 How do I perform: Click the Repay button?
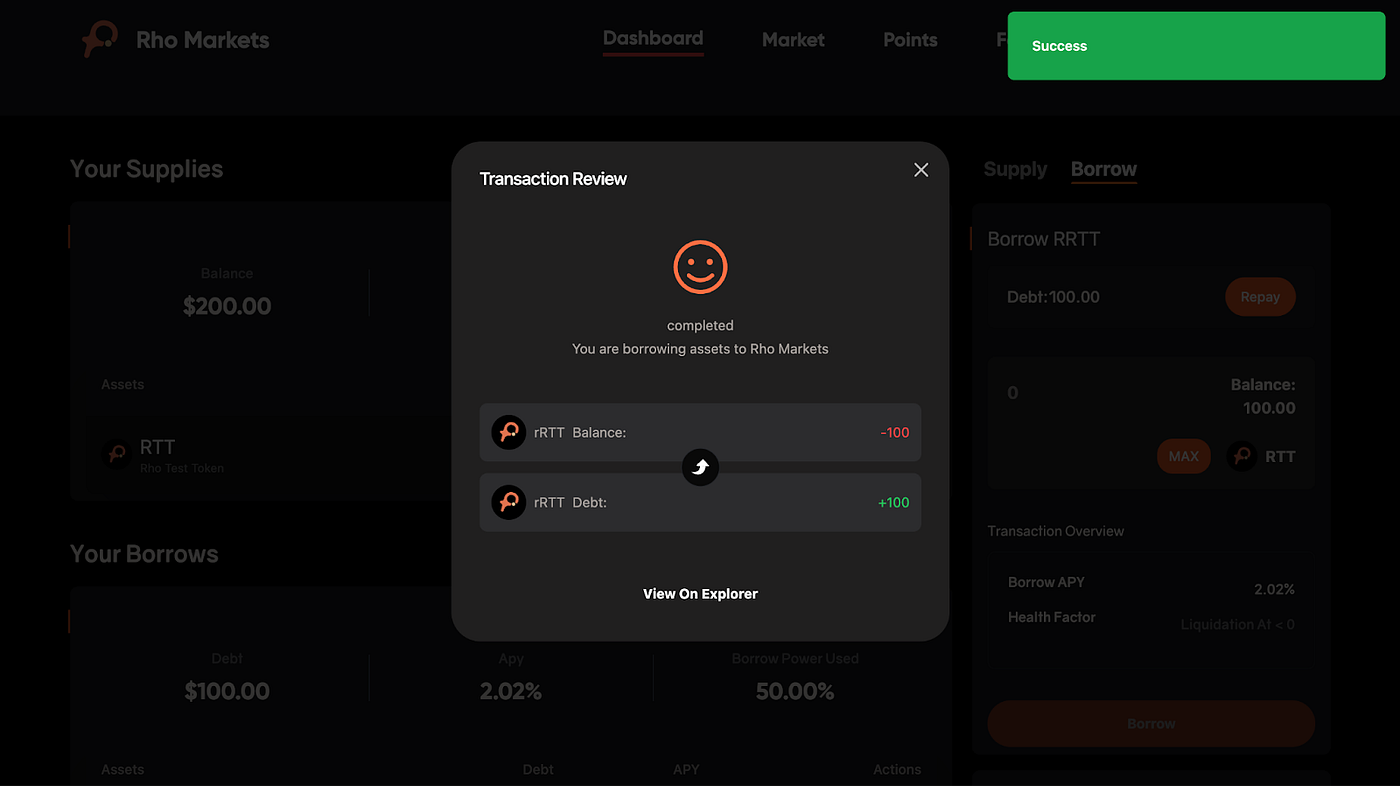(x=1260, y=297)
